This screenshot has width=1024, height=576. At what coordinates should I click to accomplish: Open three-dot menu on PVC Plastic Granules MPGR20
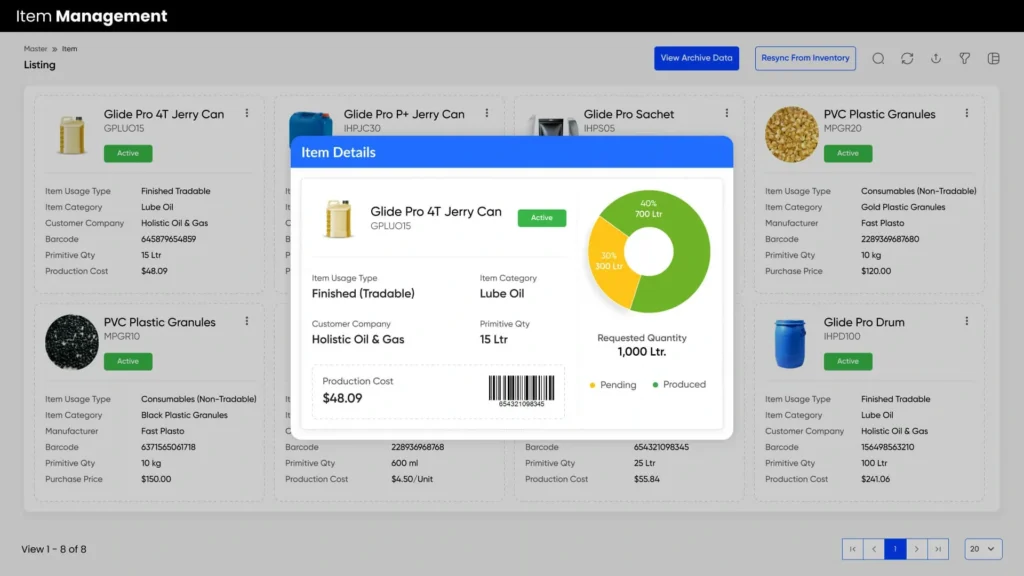[967, 113]
